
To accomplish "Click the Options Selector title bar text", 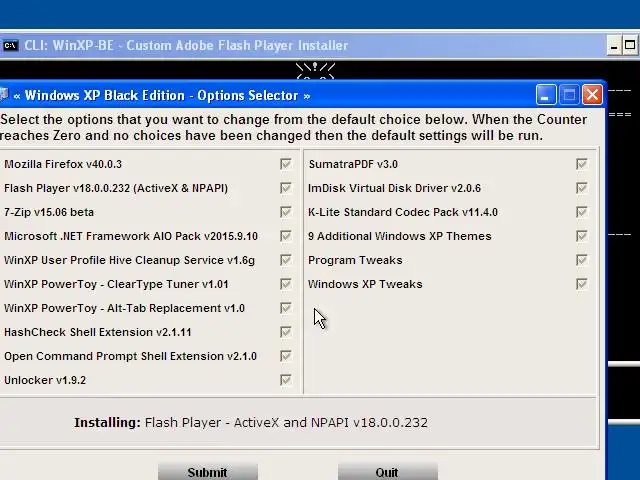I will coord(162,96).
